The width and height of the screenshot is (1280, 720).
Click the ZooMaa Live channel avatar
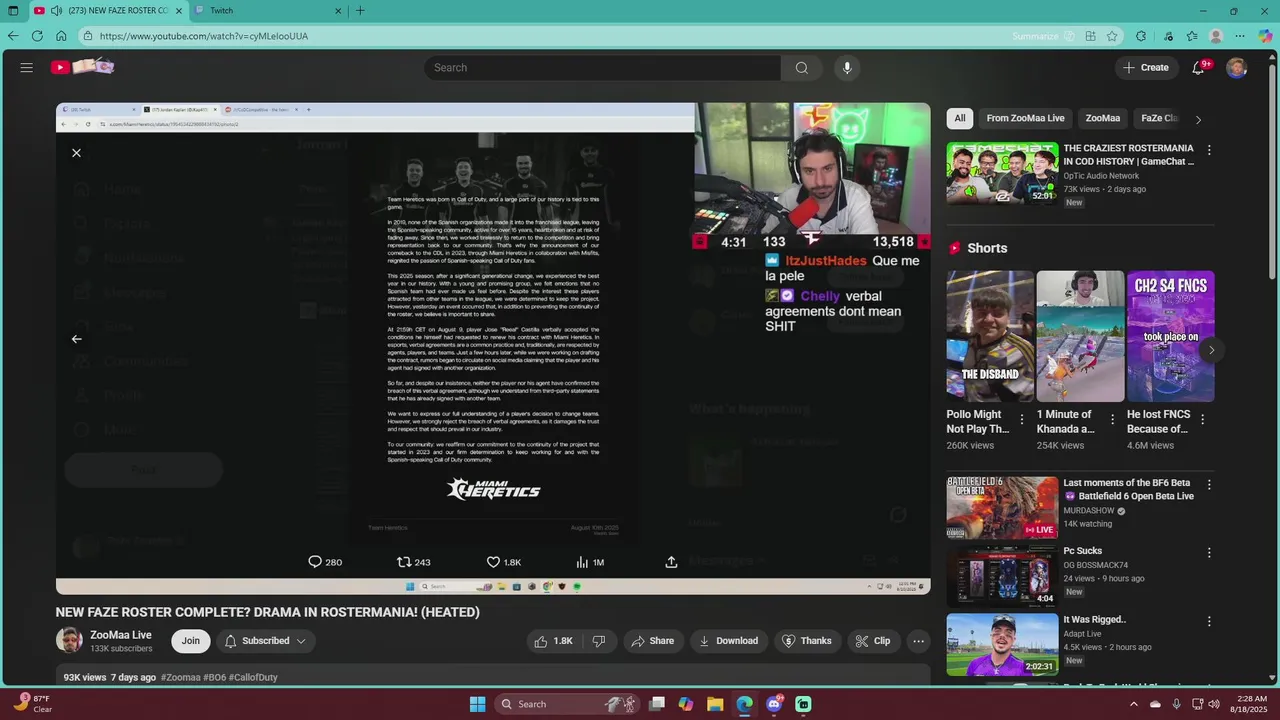pyautogui.click(x=69, y=641)
